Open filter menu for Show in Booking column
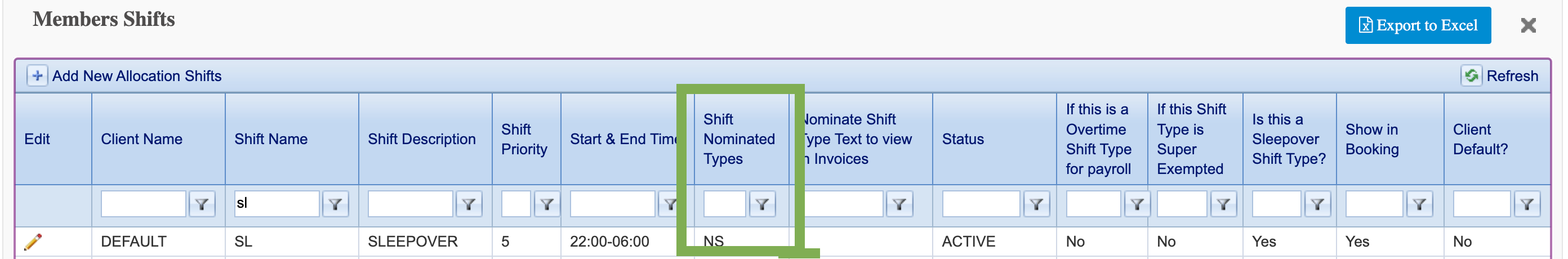The width and height of the screenshot is (1568, 259). pos(1419,204)
